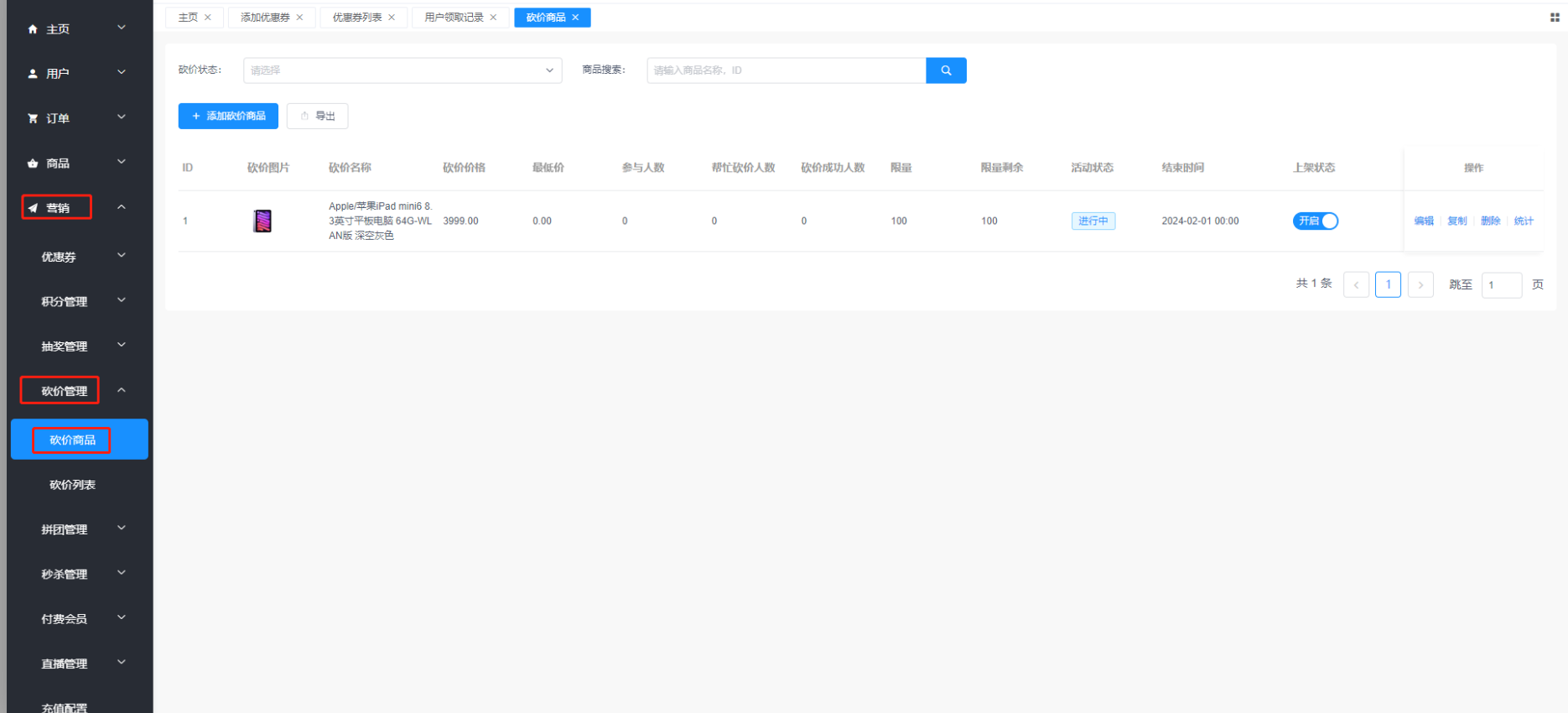The image size is (1568, 713).
Task: Open the 砍价状态 dropdown selector
Action: click(402, 70)
